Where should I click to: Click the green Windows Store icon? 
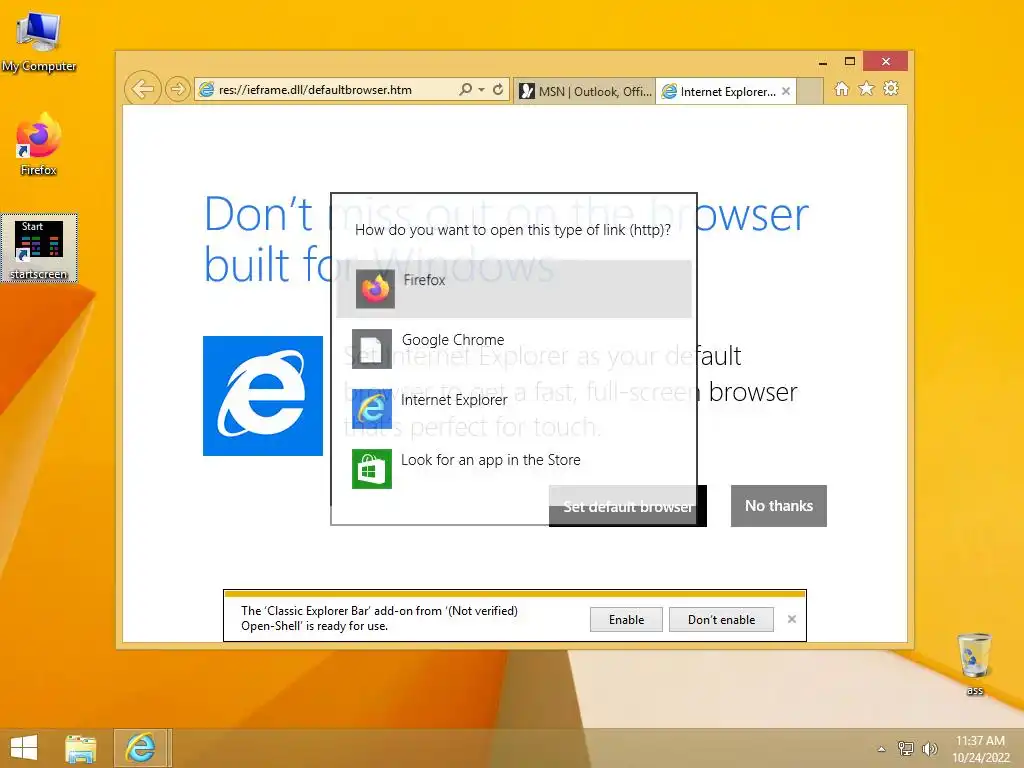pos(372,469)
